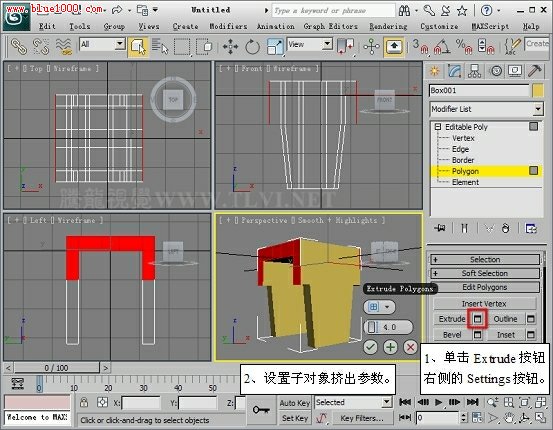Click the Bevel button

452,334
